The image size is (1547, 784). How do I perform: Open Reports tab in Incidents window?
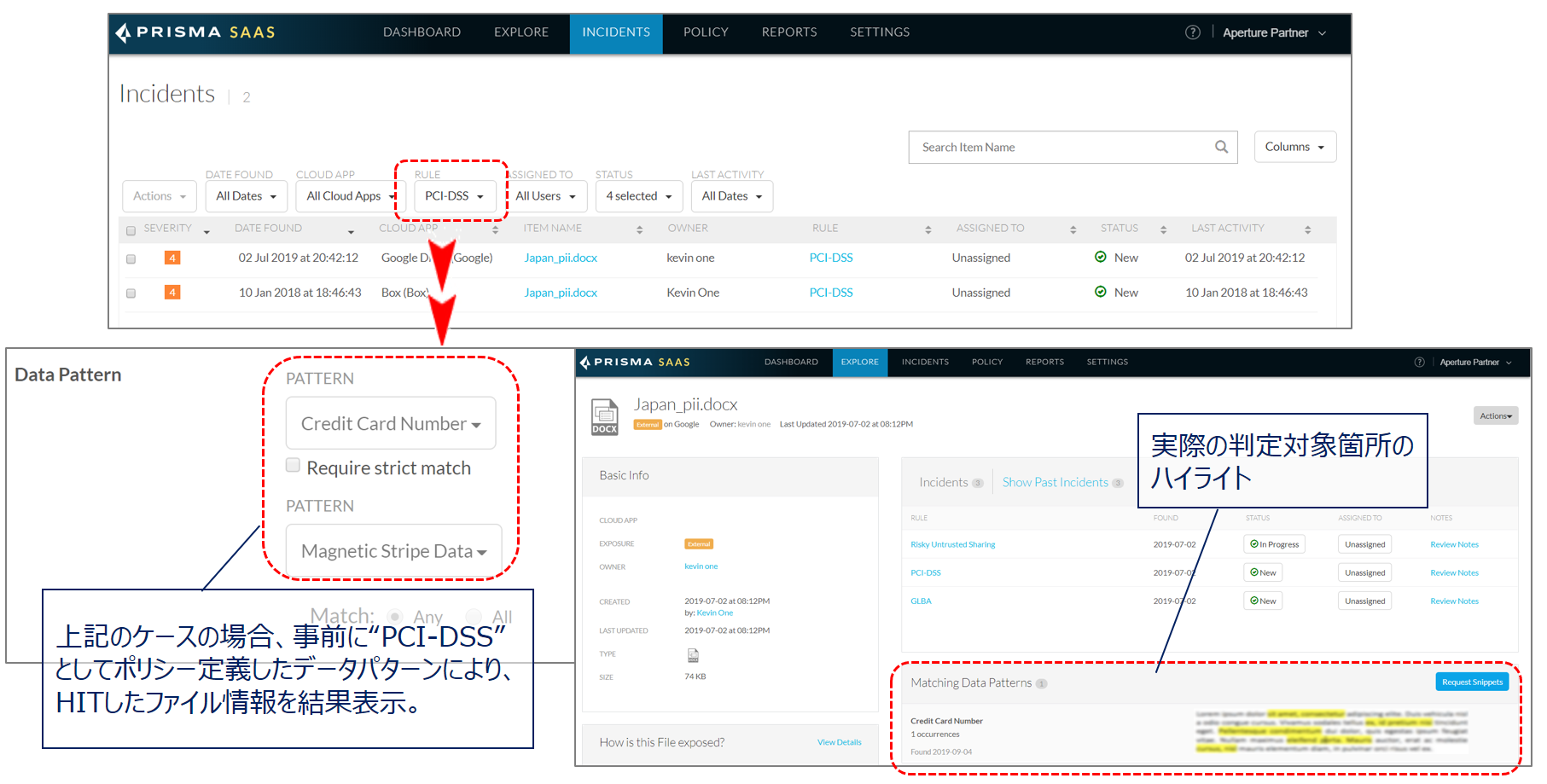tap(789, 32)
